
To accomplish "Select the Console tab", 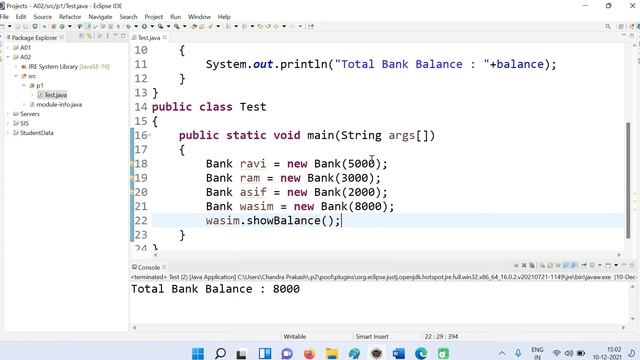I will pos(149,267).
